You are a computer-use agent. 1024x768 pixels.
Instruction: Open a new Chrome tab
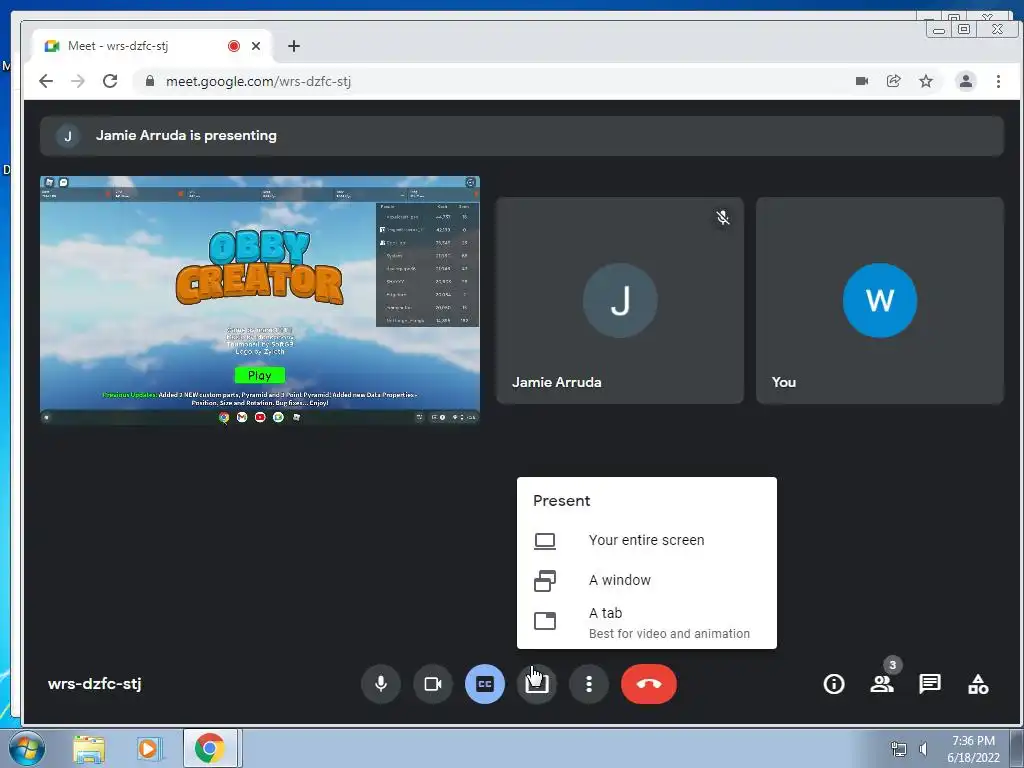[x=294, y=46]
